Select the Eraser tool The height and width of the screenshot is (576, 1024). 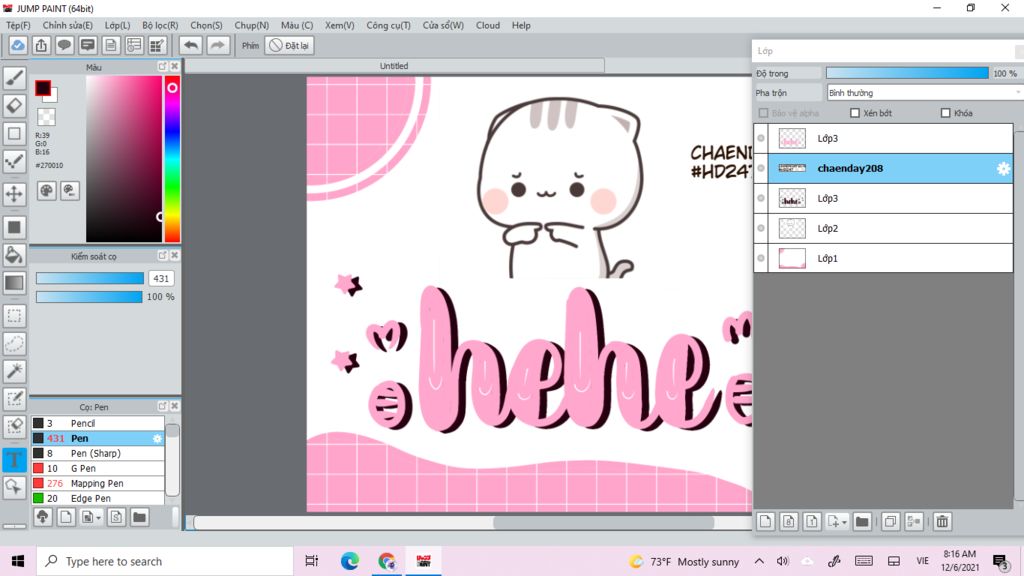14,105
